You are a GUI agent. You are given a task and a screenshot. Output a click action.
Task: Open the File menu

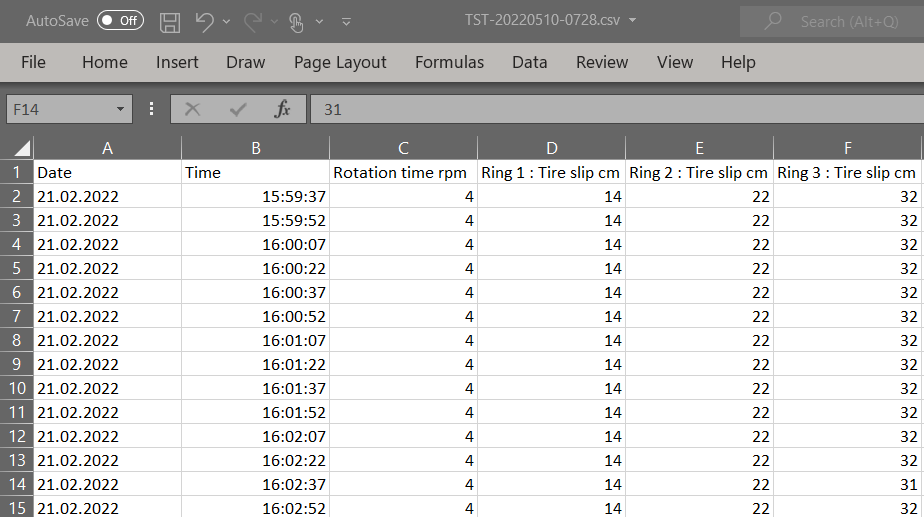[33, 62]
